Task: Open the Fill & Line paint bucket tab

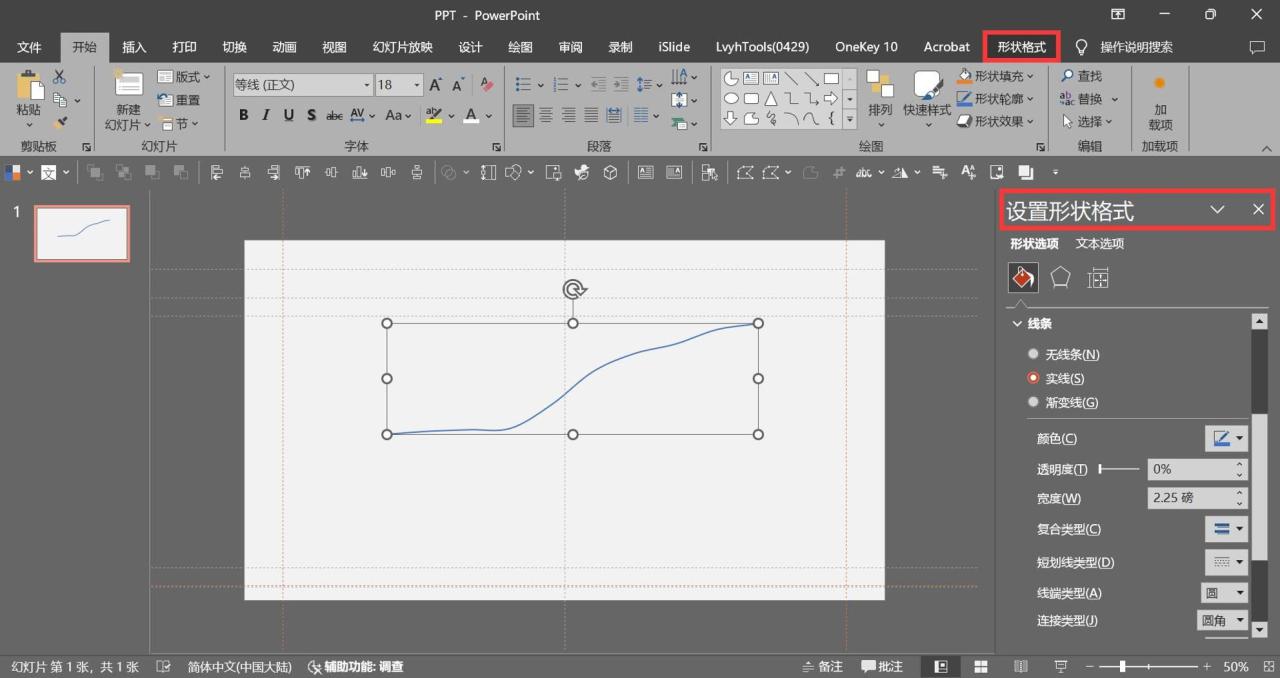Action: tap(1023, 277)
